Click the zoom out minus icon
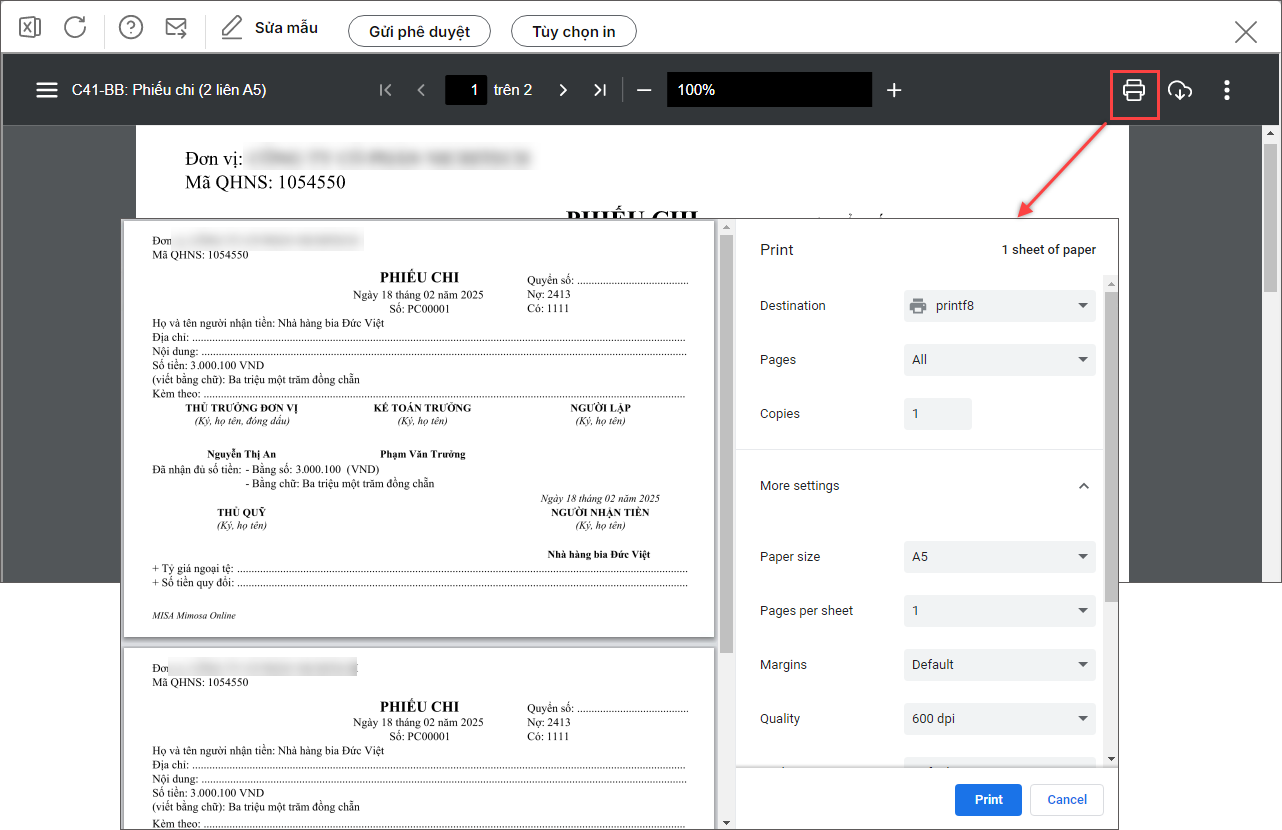 coord(644,90)
